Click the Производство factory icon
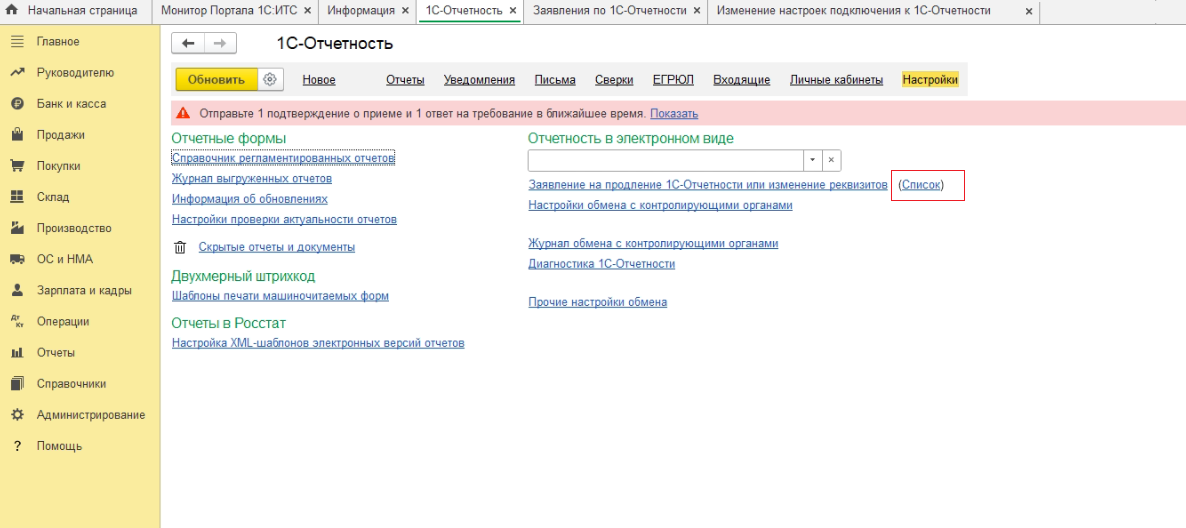The height and width of the screenshot is (528, 1186). pos(17,228)
